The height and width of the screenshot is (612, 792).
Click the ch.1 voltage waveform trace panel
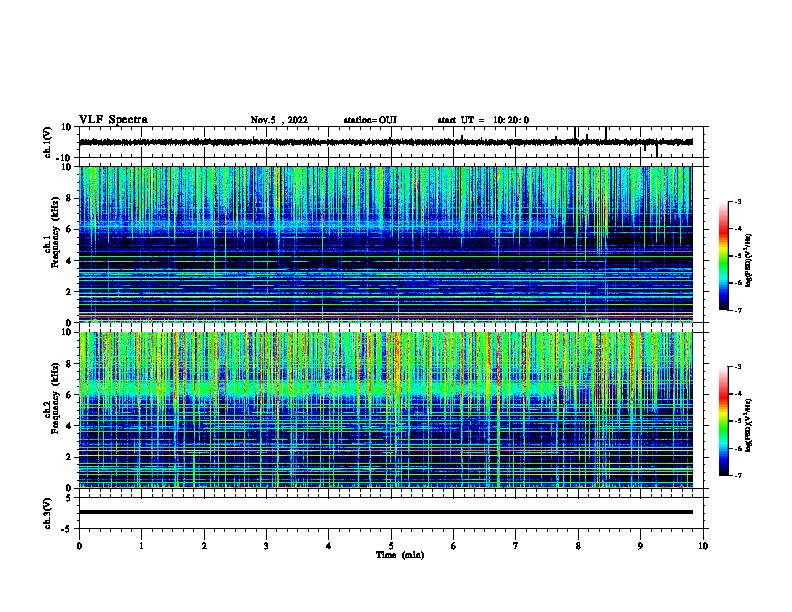(x=391, y=142)
